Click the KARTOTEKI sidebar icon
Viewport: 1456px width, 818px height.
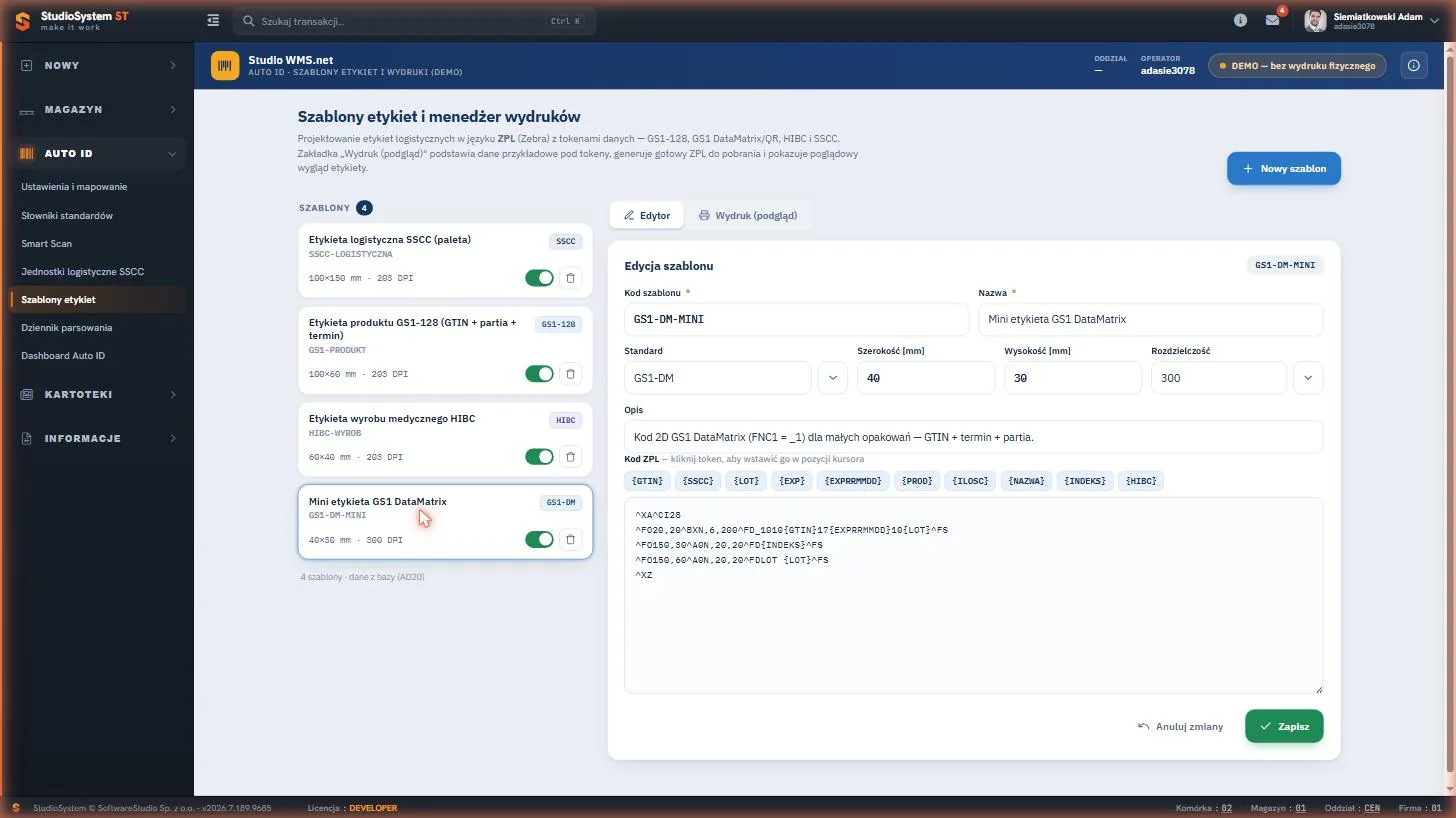[x=27, y=394]
